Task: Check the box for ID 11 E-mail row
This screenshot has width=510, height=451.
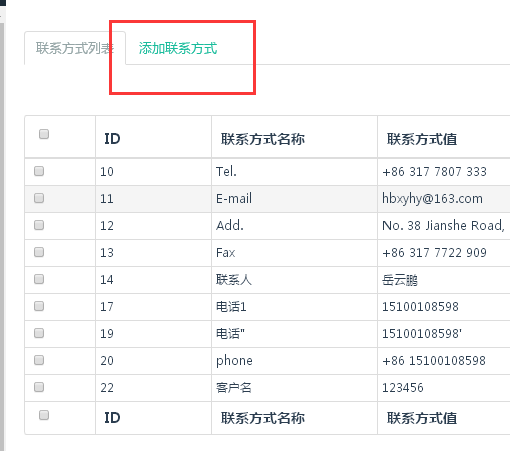Action: pyautogui.click(x=39, y=198)
